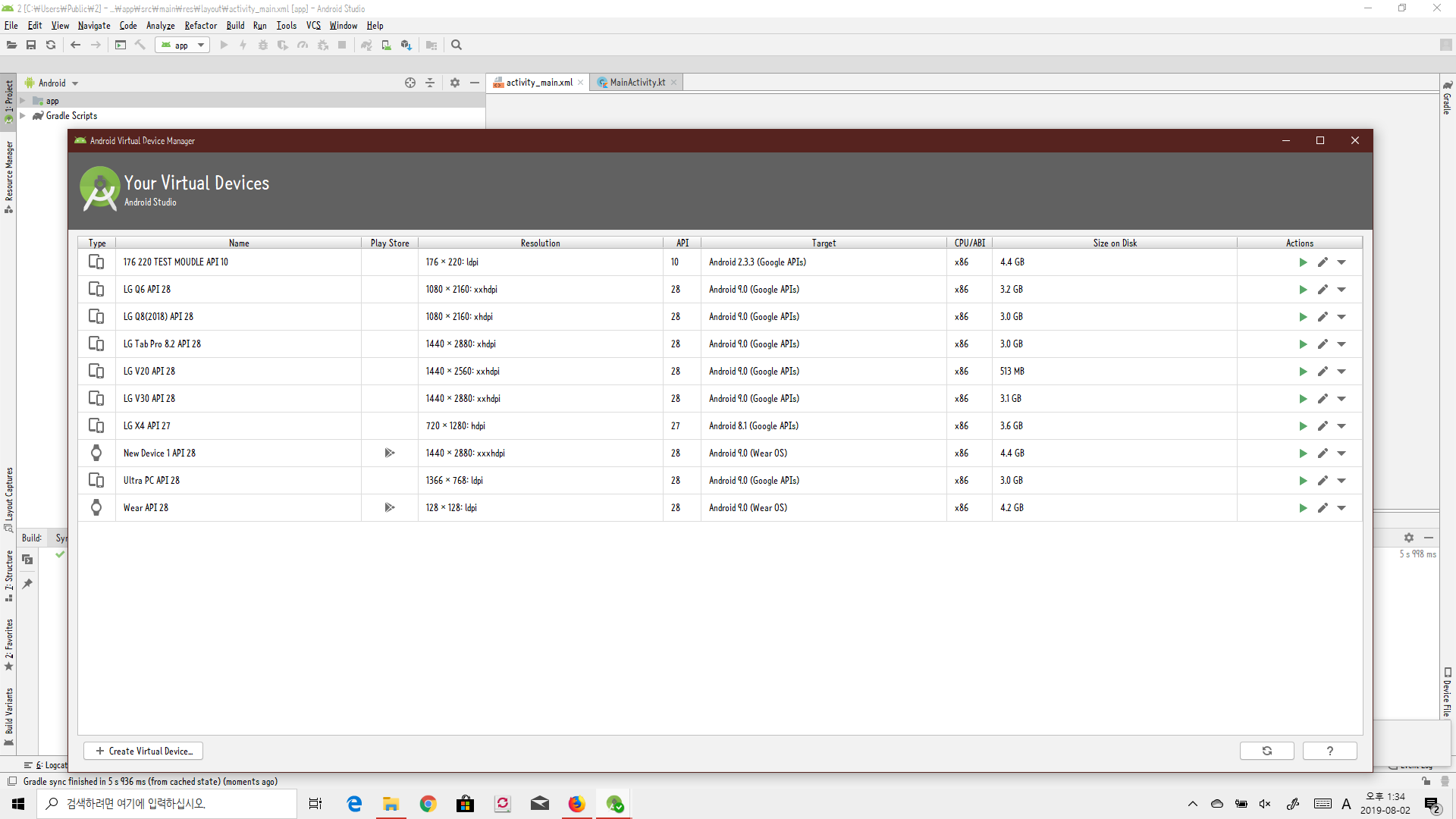The width and height of the screenshot is (1456, 819).
Task: Edit the LG X4 API 27 device
Action: pos(1323,426)
